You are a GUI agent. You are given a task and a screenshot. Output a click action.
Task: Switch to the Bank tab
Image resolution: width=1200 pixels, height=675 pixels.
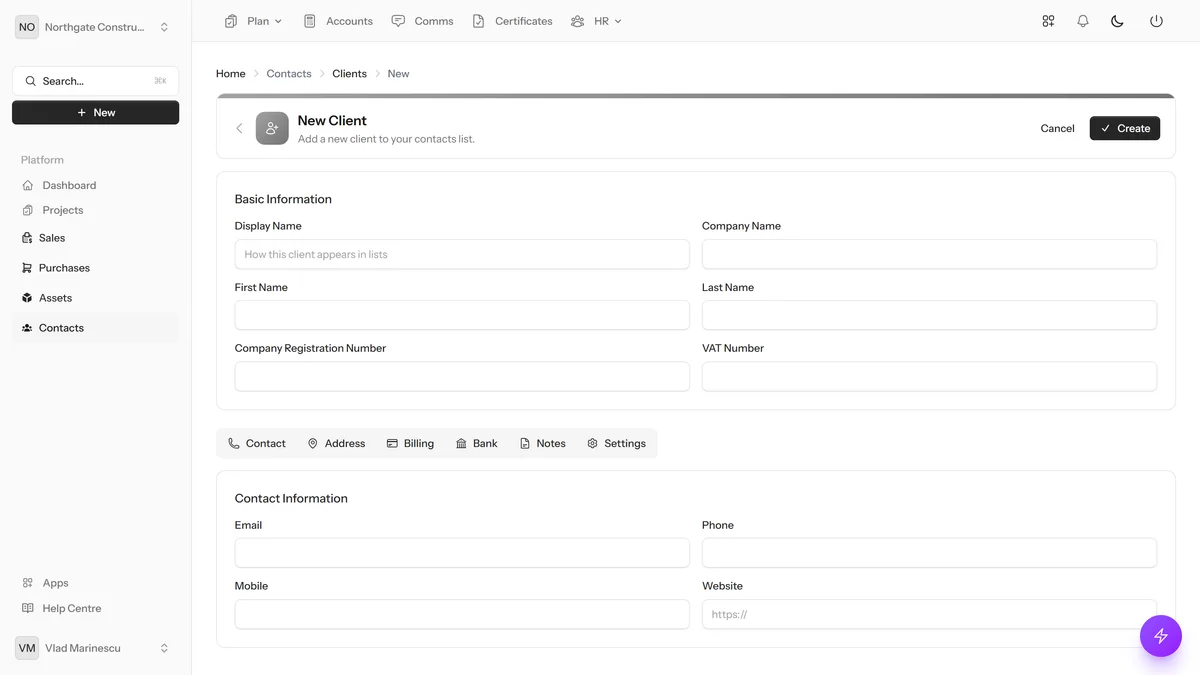click(476, 443)
